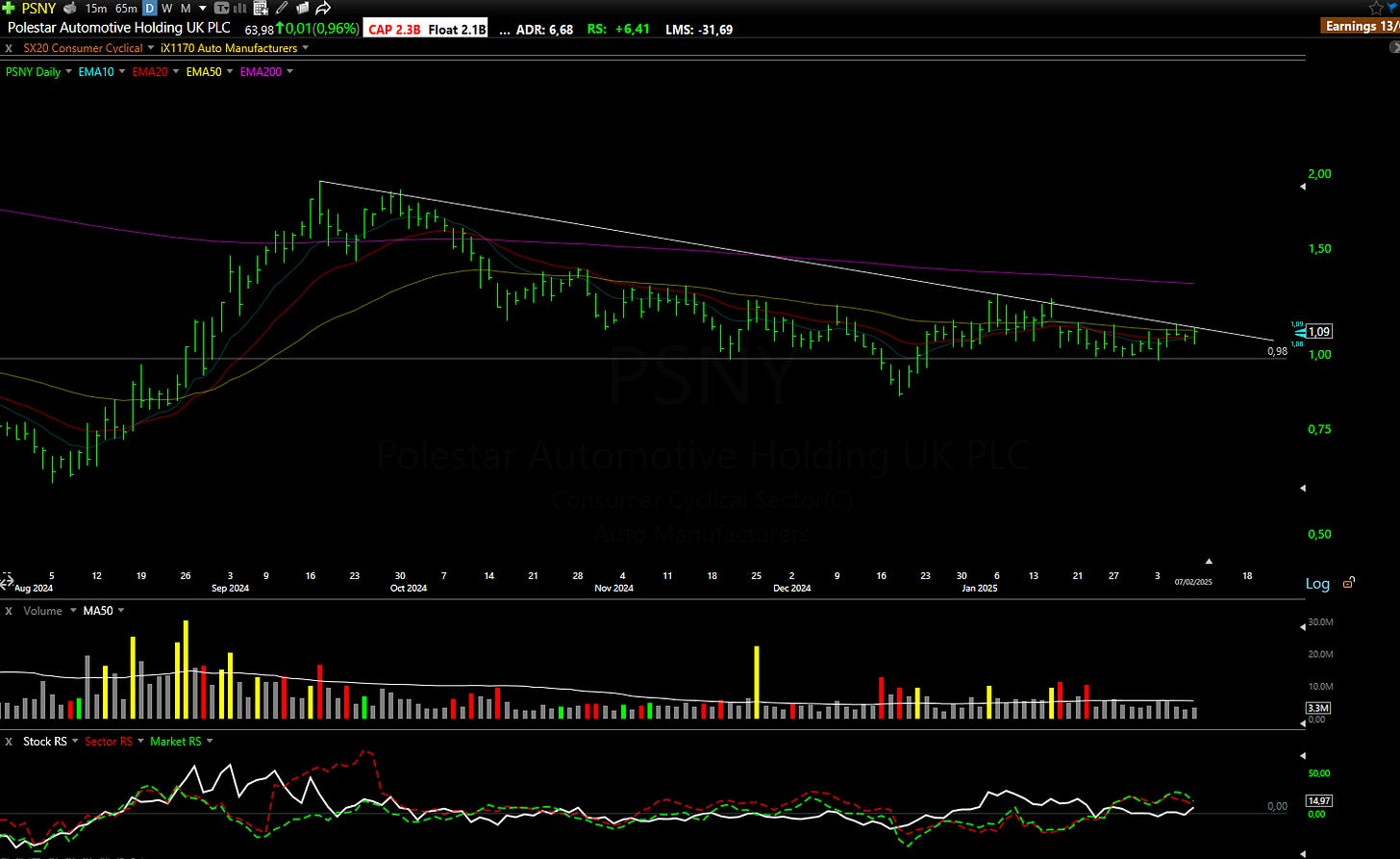The image size is (1400, 859).
Task: Click the green plus icon beside PSNY
Action: point(9,8)
